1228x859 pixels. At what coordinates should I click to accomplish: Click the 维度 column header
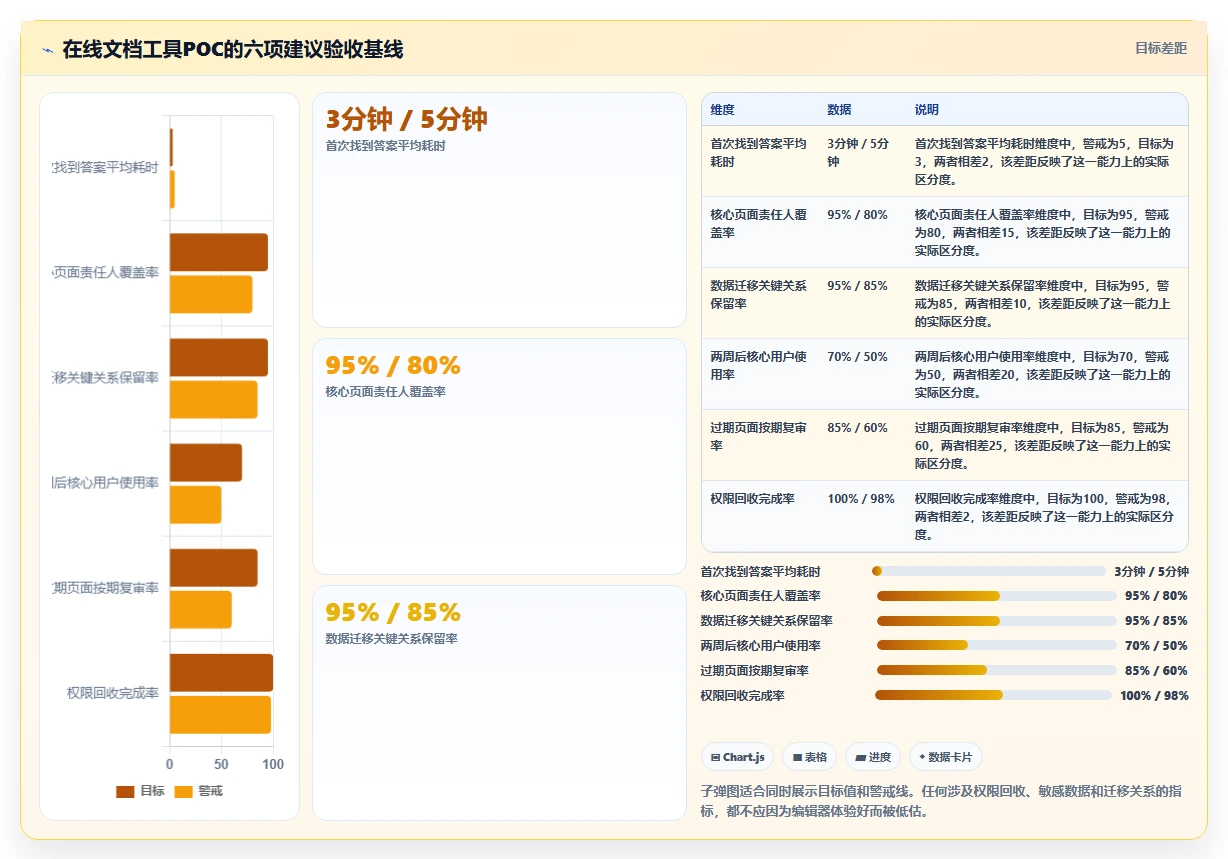(x=722, y=110)
